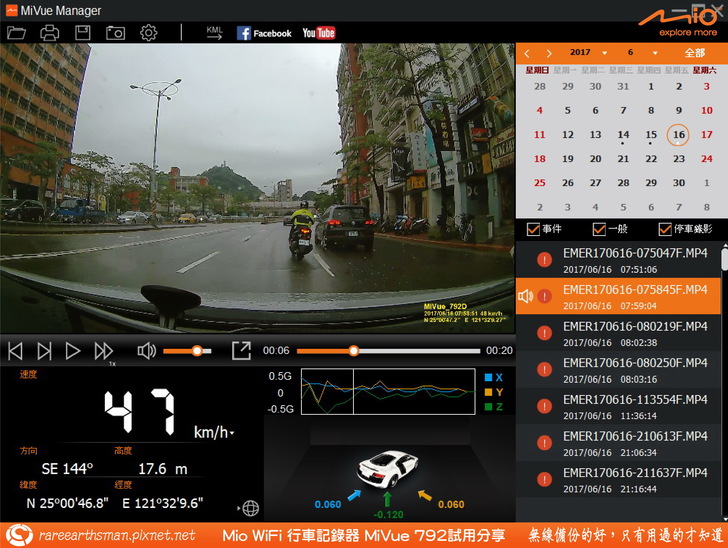This screenshot has width=728, height=548.
Task: Open EMER170616-075047F.MP4 file
Action: tap(618, 260)
